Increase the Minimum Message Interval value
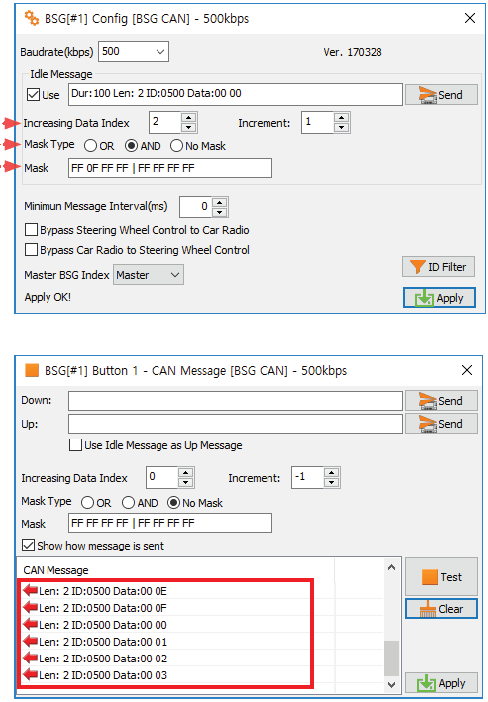This screenshot has height=702, width=488. [219, 202]
